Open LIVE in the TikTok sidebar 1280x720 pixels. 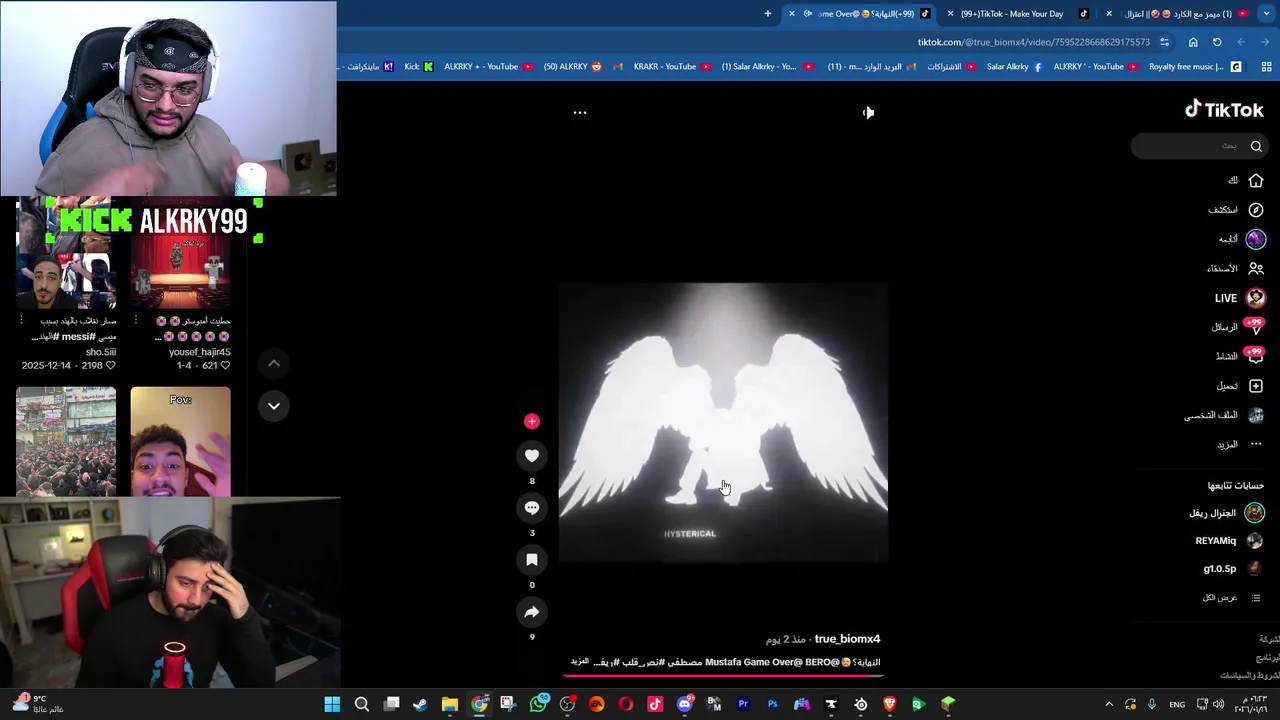1239,298
